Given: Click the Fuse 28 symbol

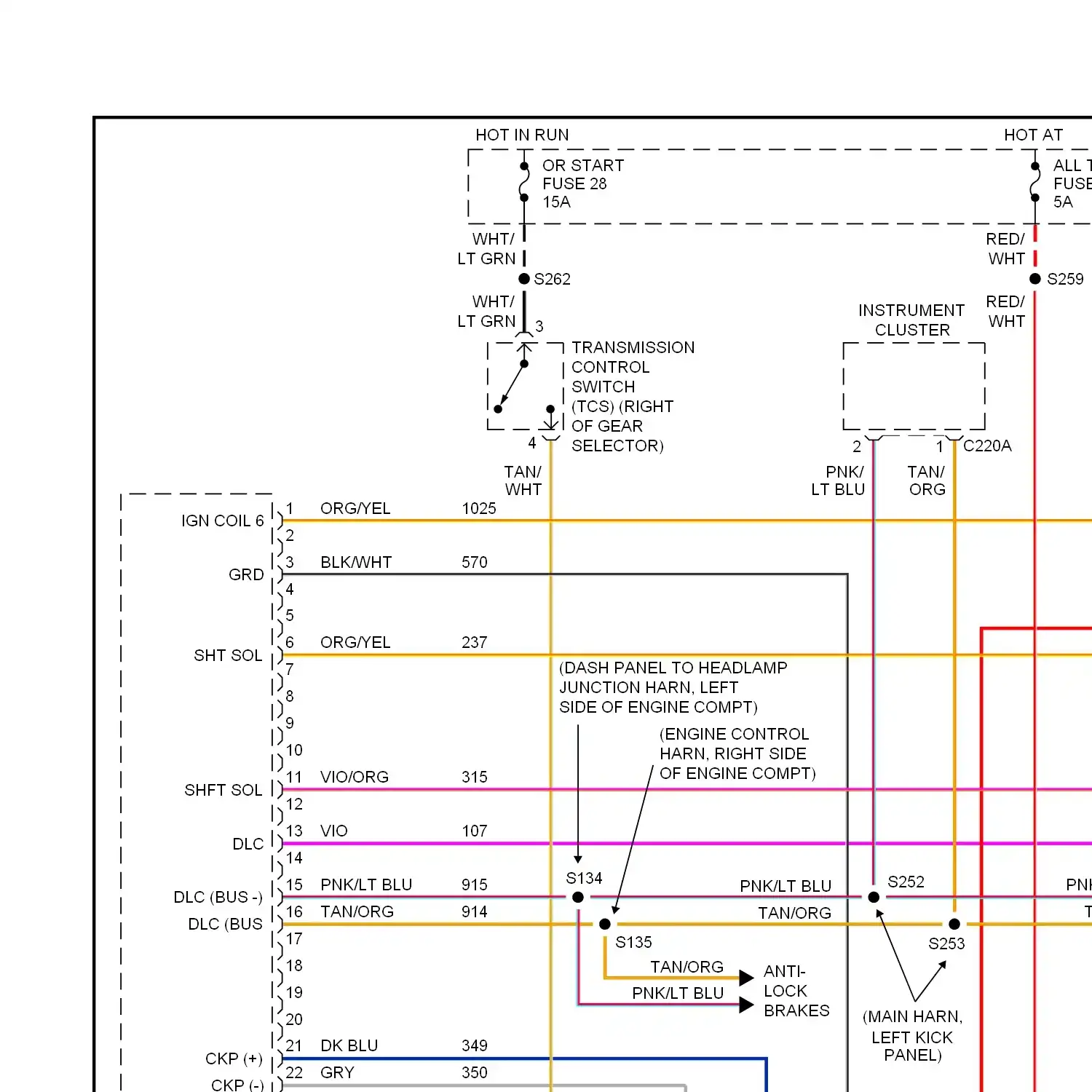Looking at the screenshot, I should pyautogui.click(x=524, y=182).
